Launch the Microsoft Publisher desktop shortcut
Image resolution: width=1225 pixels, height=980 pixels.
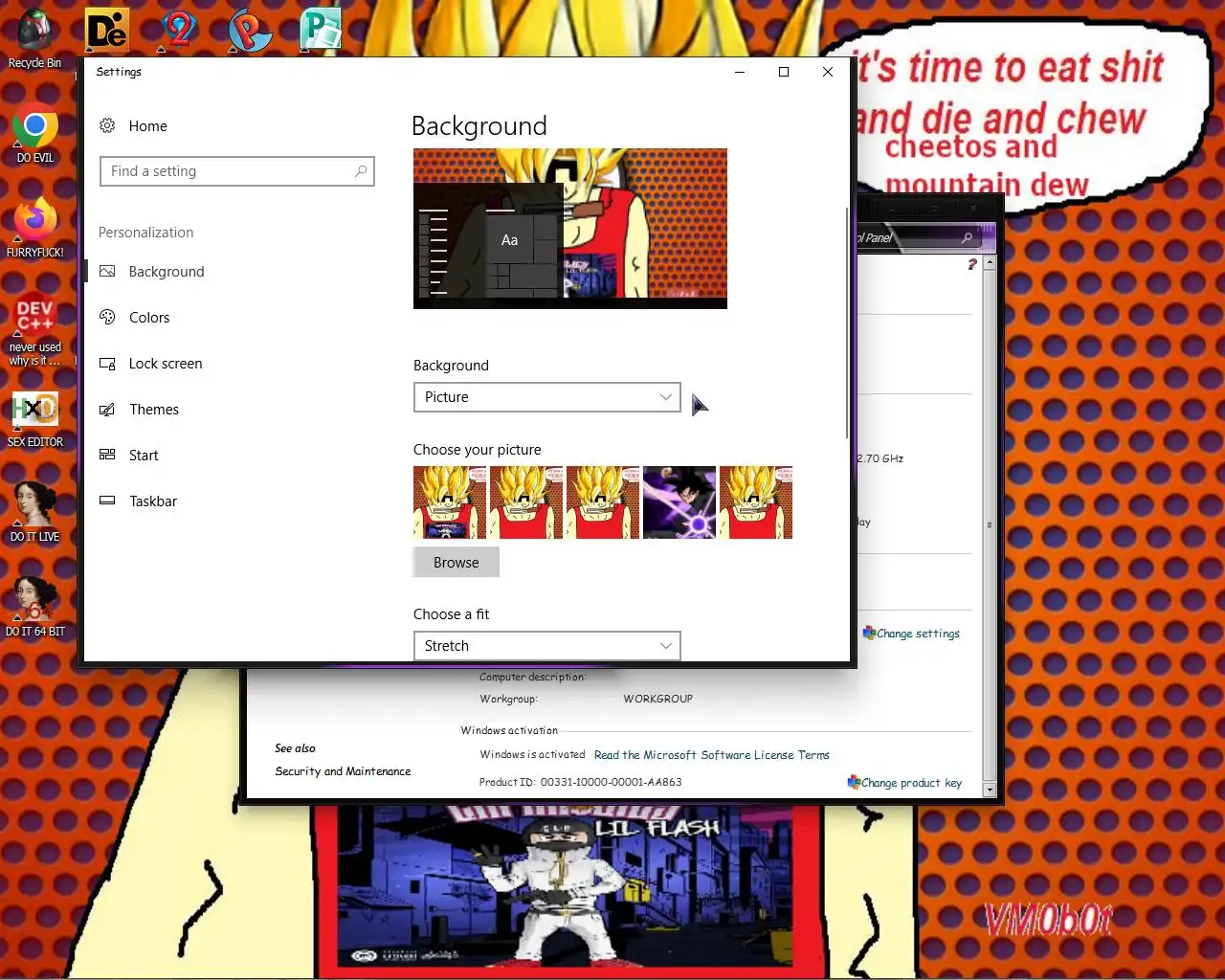click(x=321, y=31)
